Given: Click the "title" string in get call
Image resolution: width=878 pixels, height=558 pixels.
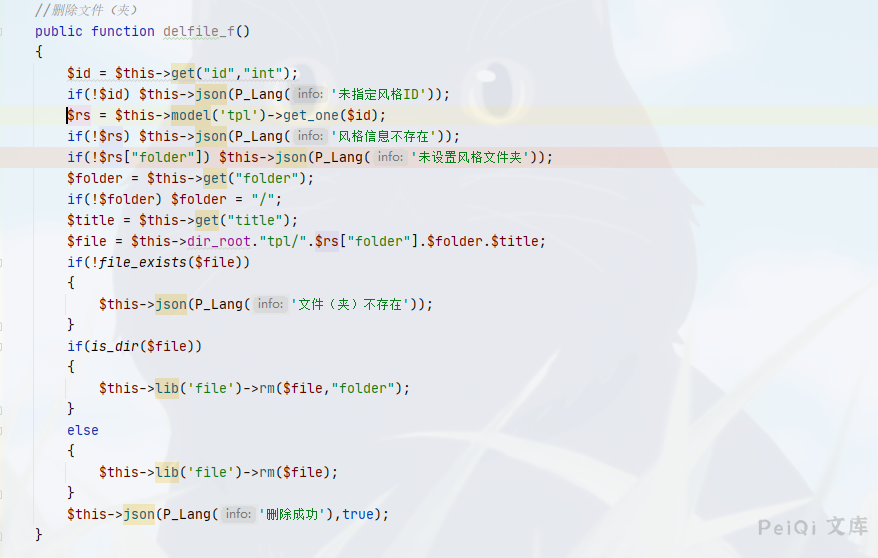Looking at the screenshot, I should click(x=259, y=220).
